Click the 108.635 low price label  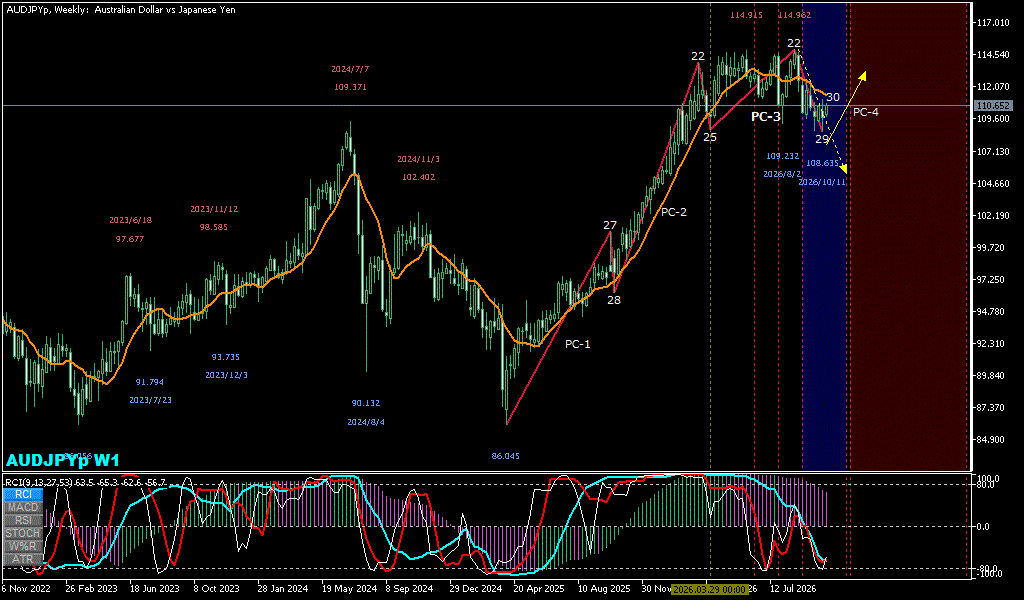point(822,163)
